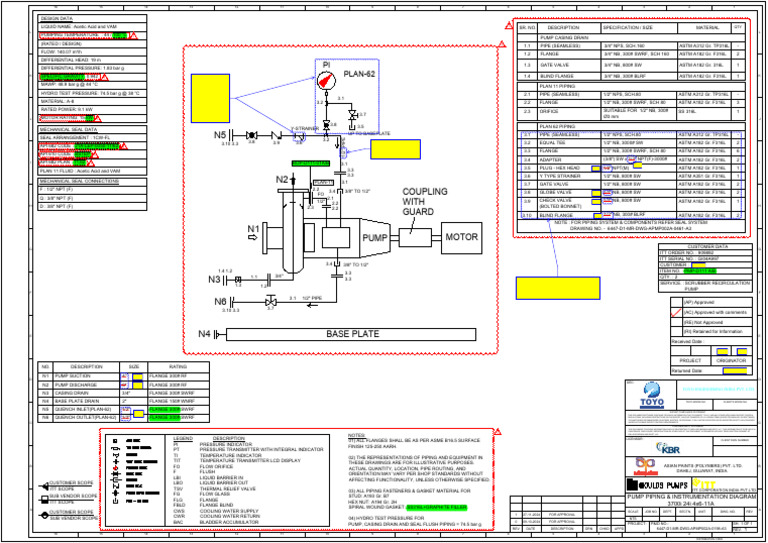Click the MATERIAL: A-8 row
The image size is (768, 543).
[92, 101]
